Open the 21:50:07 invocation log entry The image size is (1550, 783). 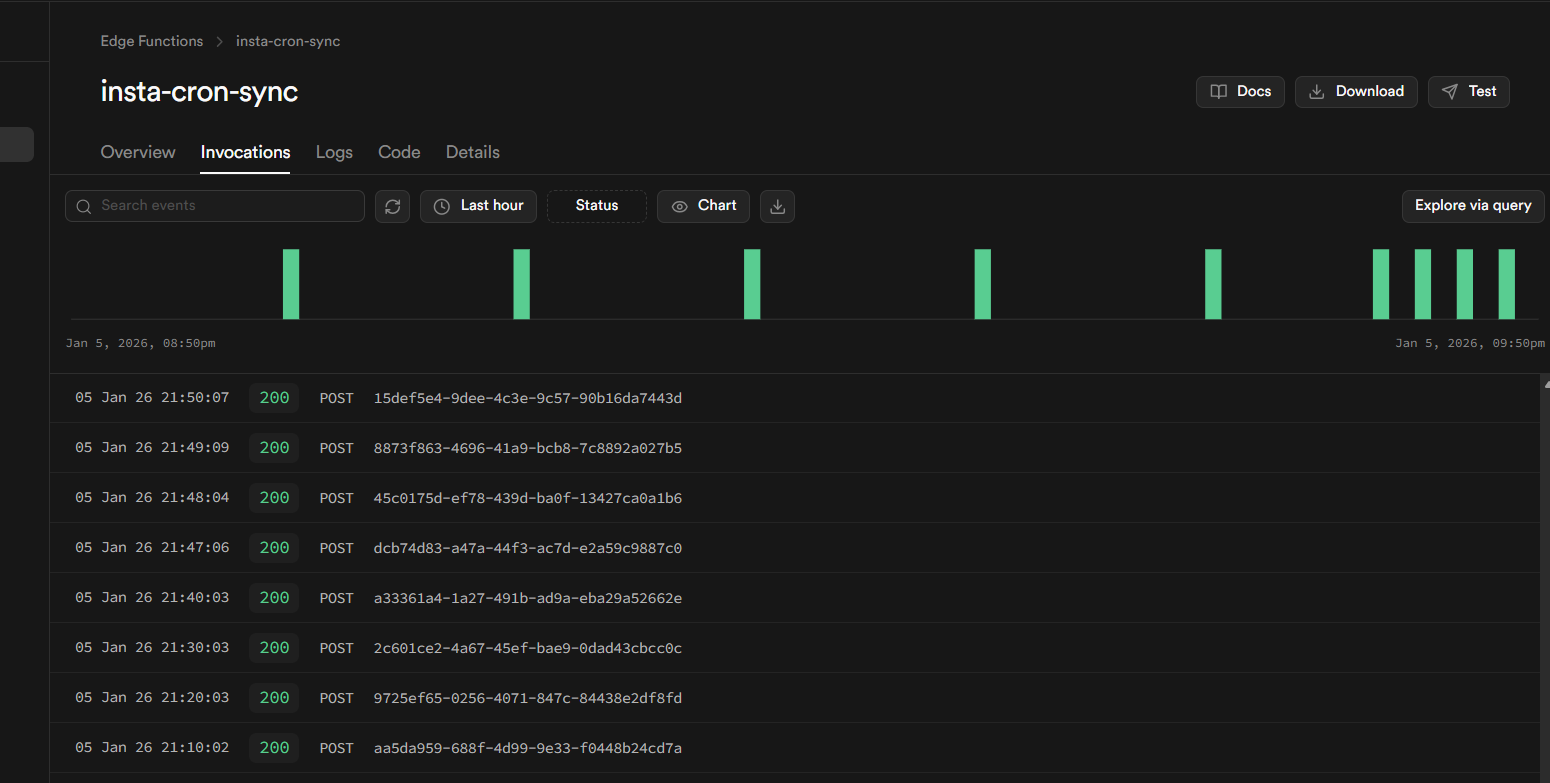[400, 397]
